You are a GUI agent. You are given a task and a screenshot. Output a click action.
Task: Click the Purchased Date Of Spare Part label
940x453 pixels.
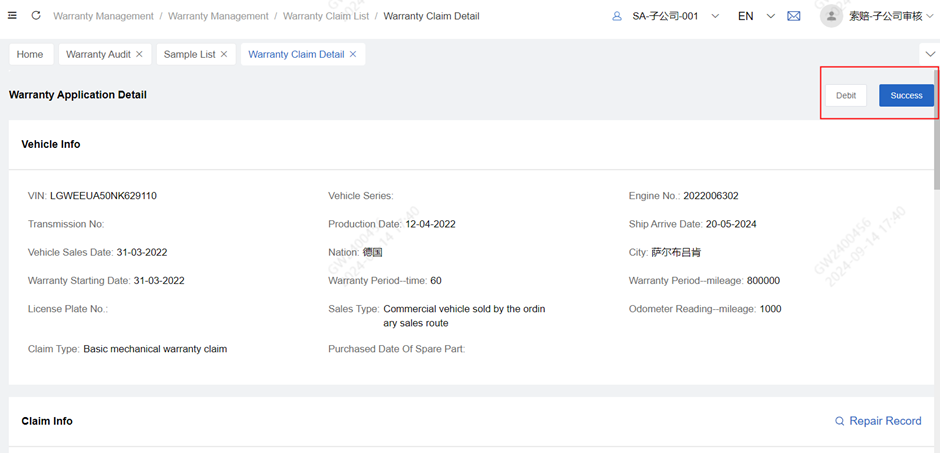click(397, 349)
